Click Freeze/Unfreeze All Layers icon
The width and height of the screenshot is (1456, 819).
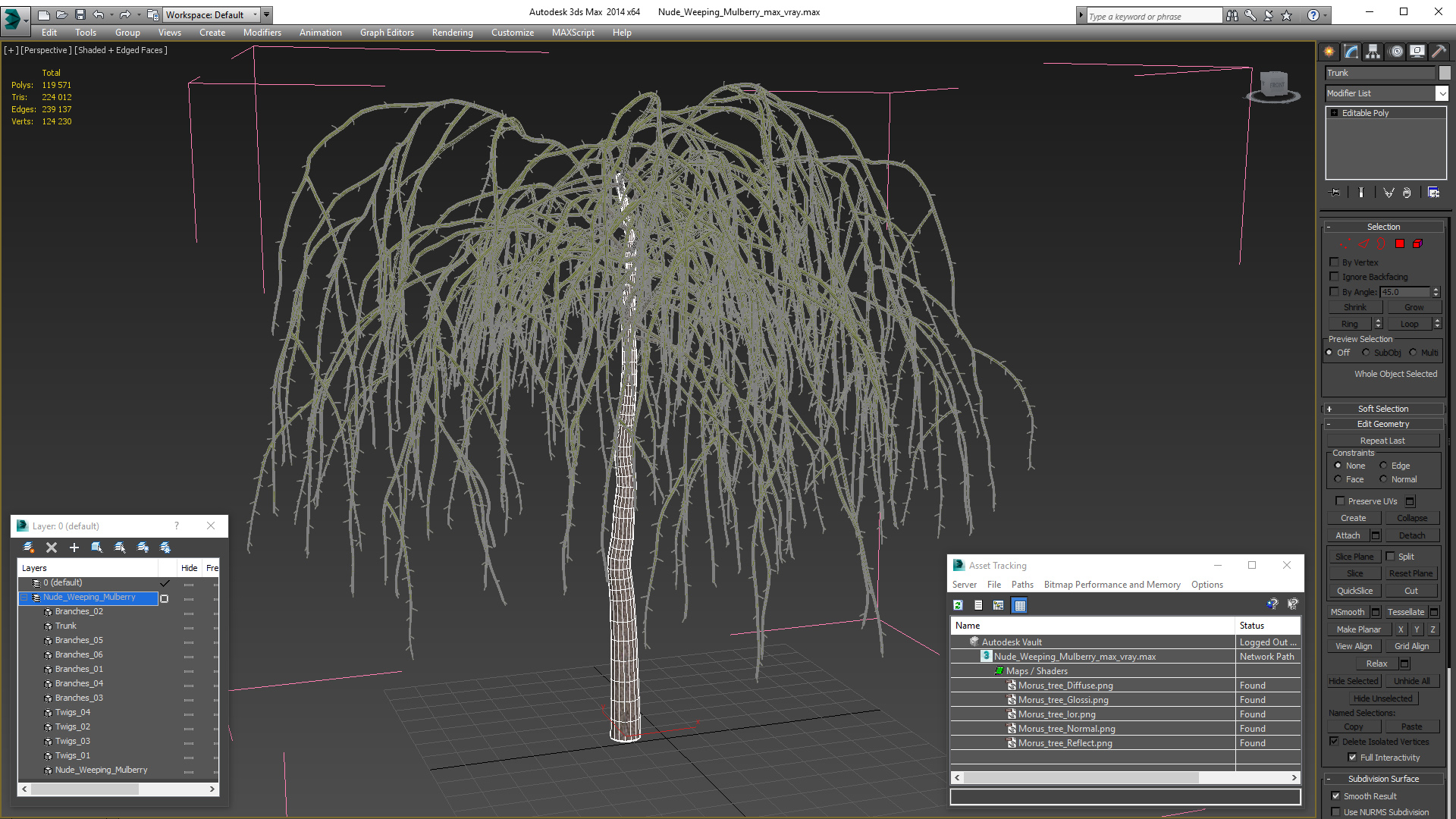[165, 548]
